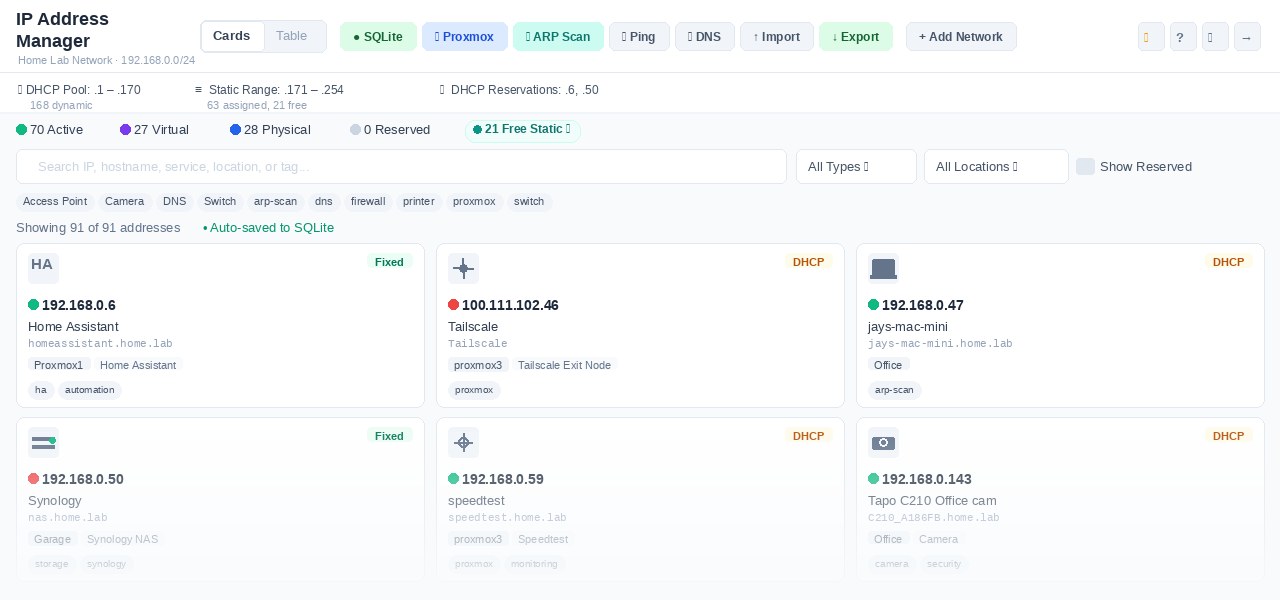Screen dimensions: 1280x600
Task: Click the IP address 192.168.0.50
Action: pos(83,479)
